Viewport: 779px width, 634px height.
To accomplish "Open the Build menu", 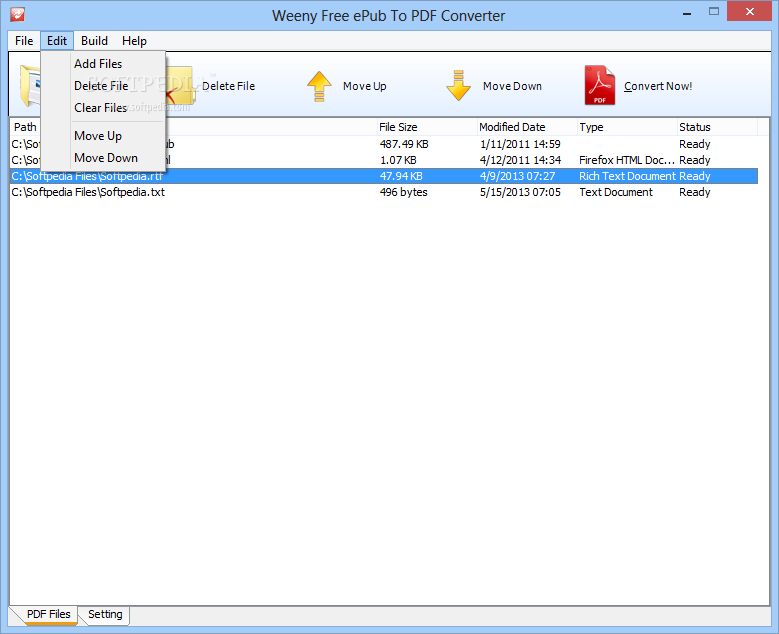I will tap(94, 41).
